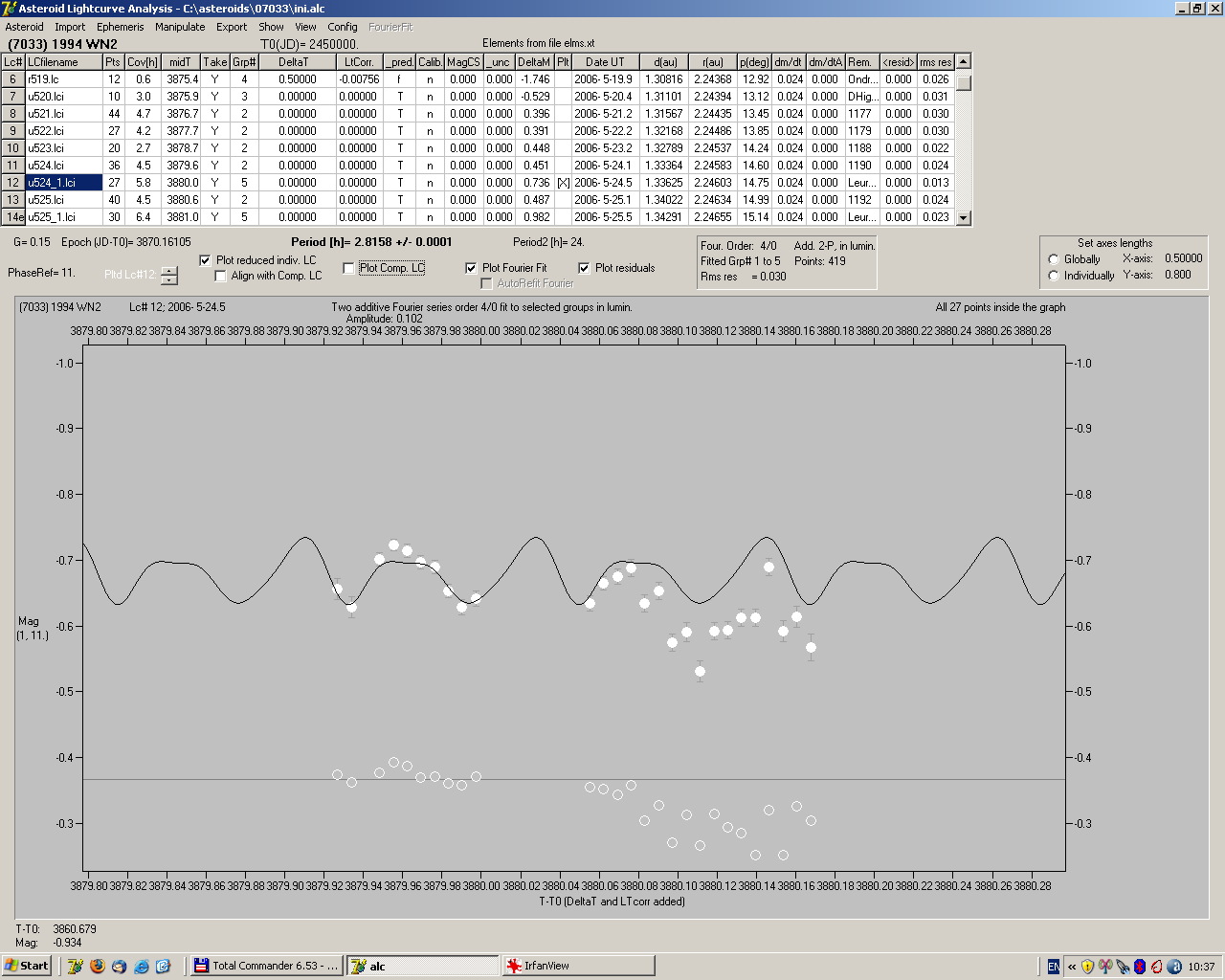
Task: Select row 6 with file r519.lc
Action: (479, 79)
